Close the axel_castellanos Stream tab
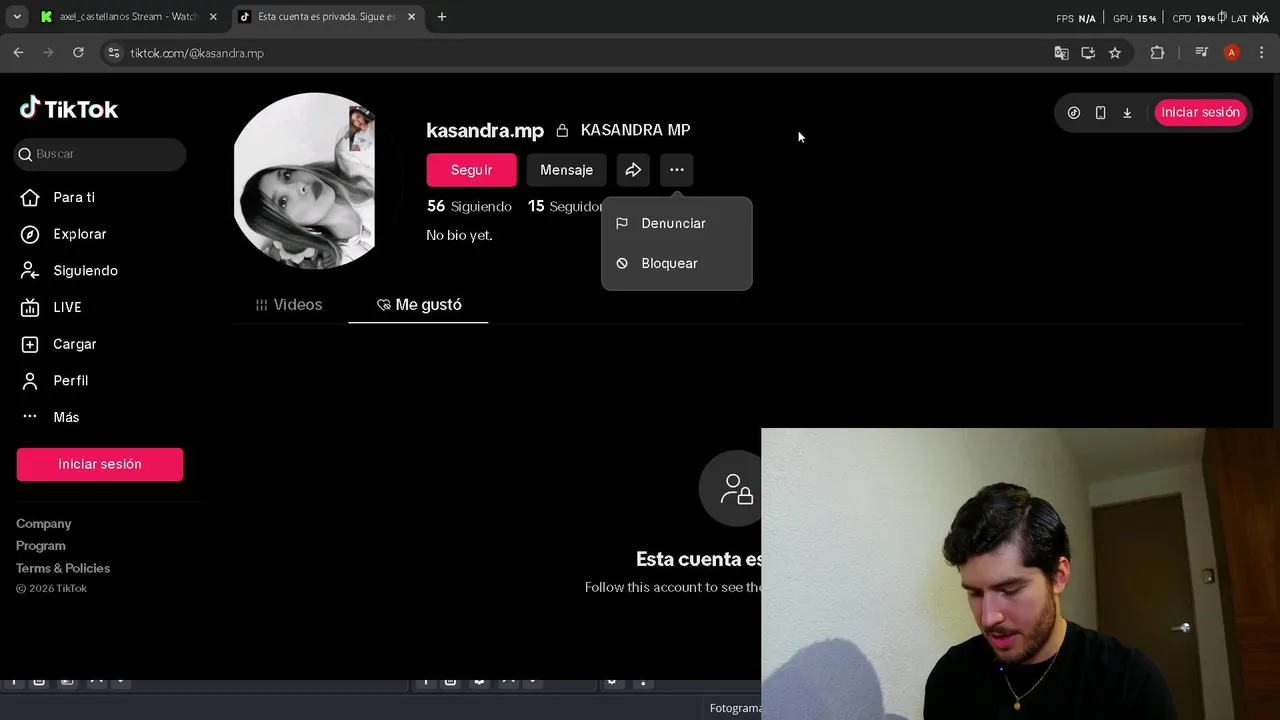 (213, 17)
